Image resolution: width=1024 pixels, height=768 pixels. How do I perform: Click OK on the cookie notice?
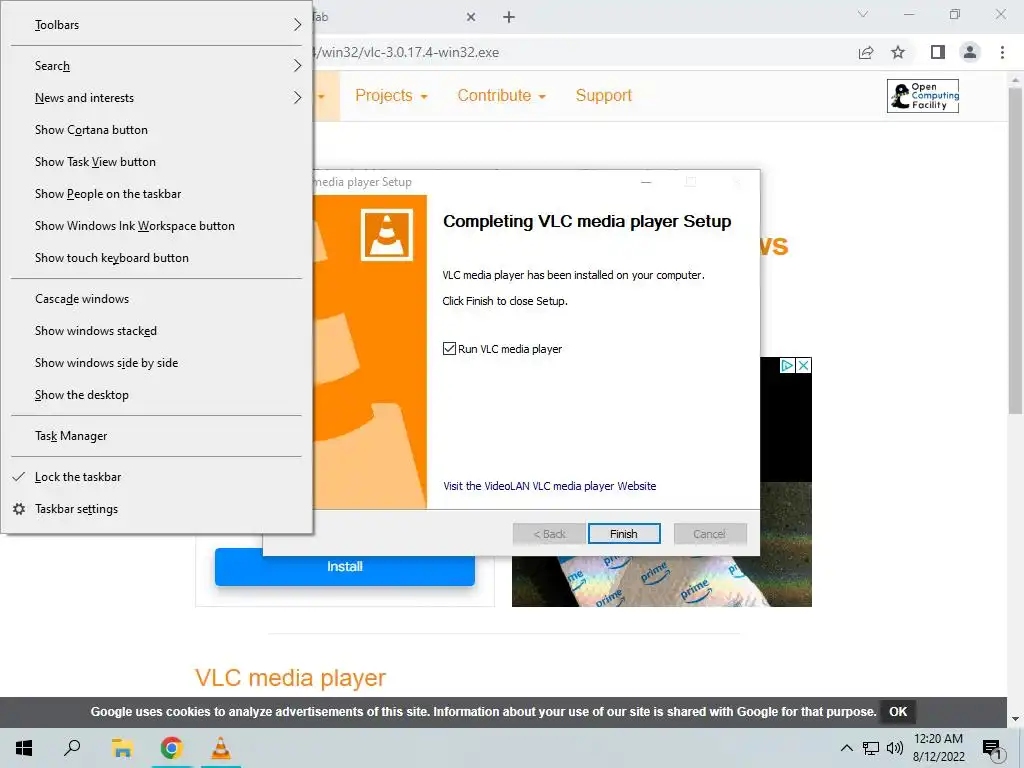click(898, 712)
